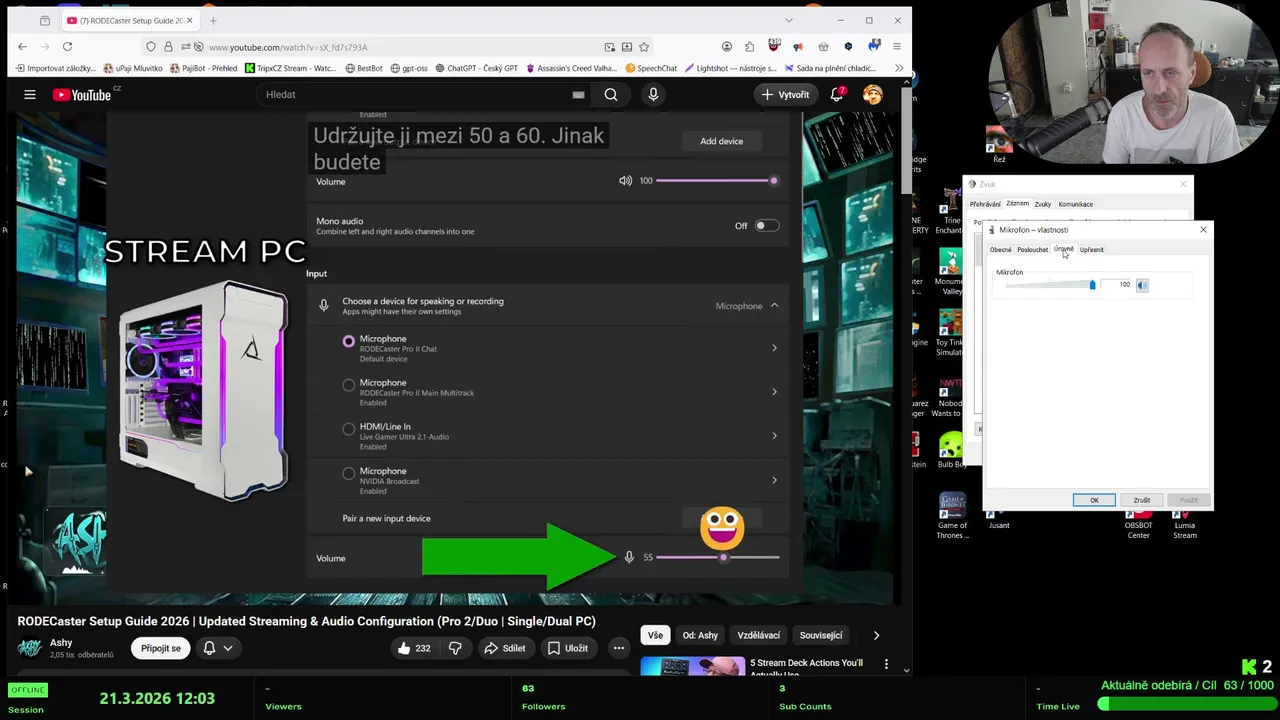Like the video with thumbs up
The height and width of the screenshot is (720, 1280).
click(414, 648)
